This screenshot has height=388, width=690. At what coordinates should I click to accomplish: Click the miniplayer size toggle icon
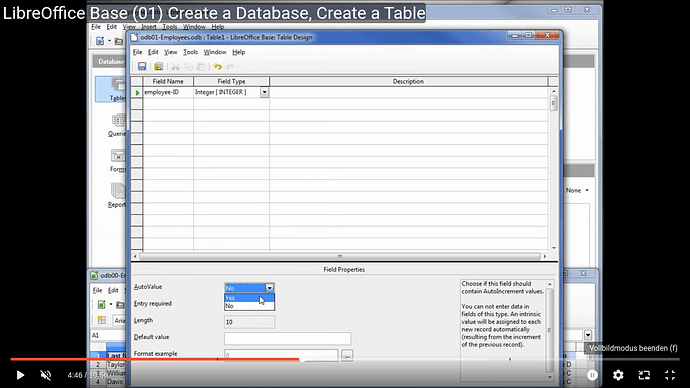pos(644,375)
